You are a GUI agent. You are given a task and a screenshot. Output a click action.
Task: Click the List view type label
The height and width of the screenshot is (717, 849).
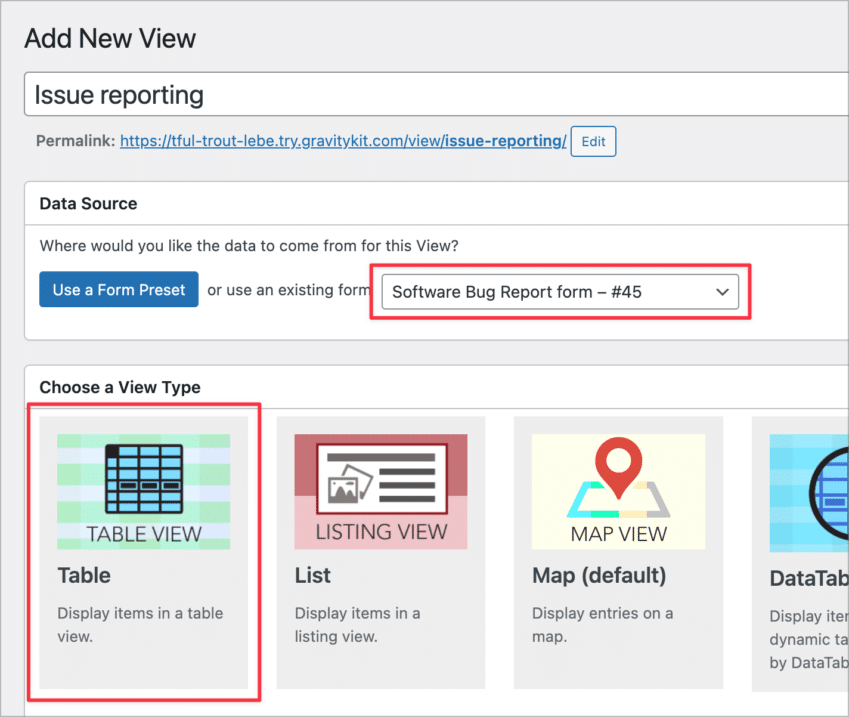312,575
